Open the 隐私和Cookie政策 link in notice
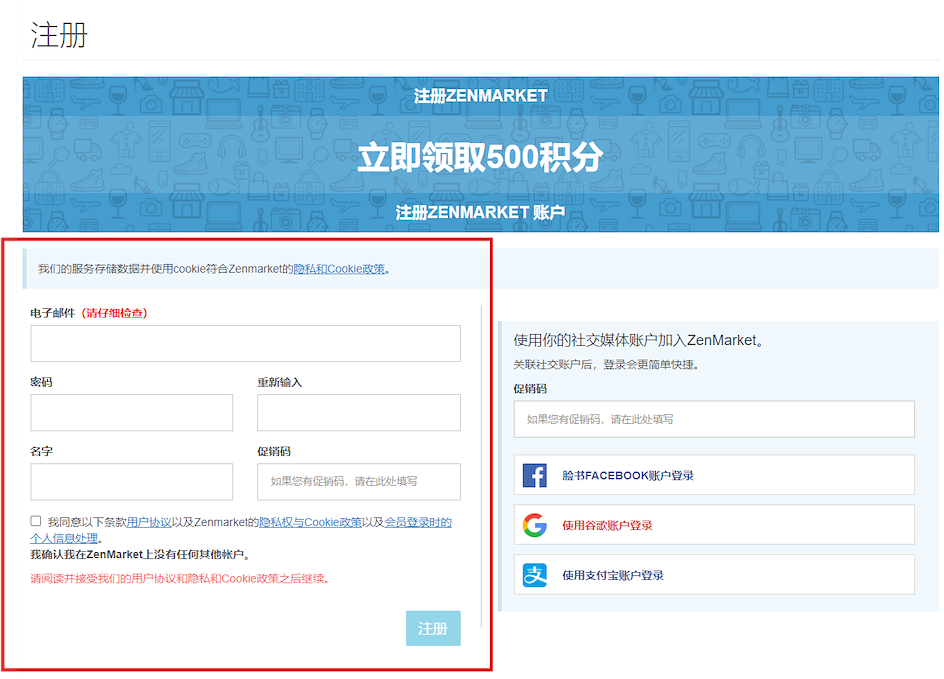This screenshot has width=944, height=679. coord(339,269)
